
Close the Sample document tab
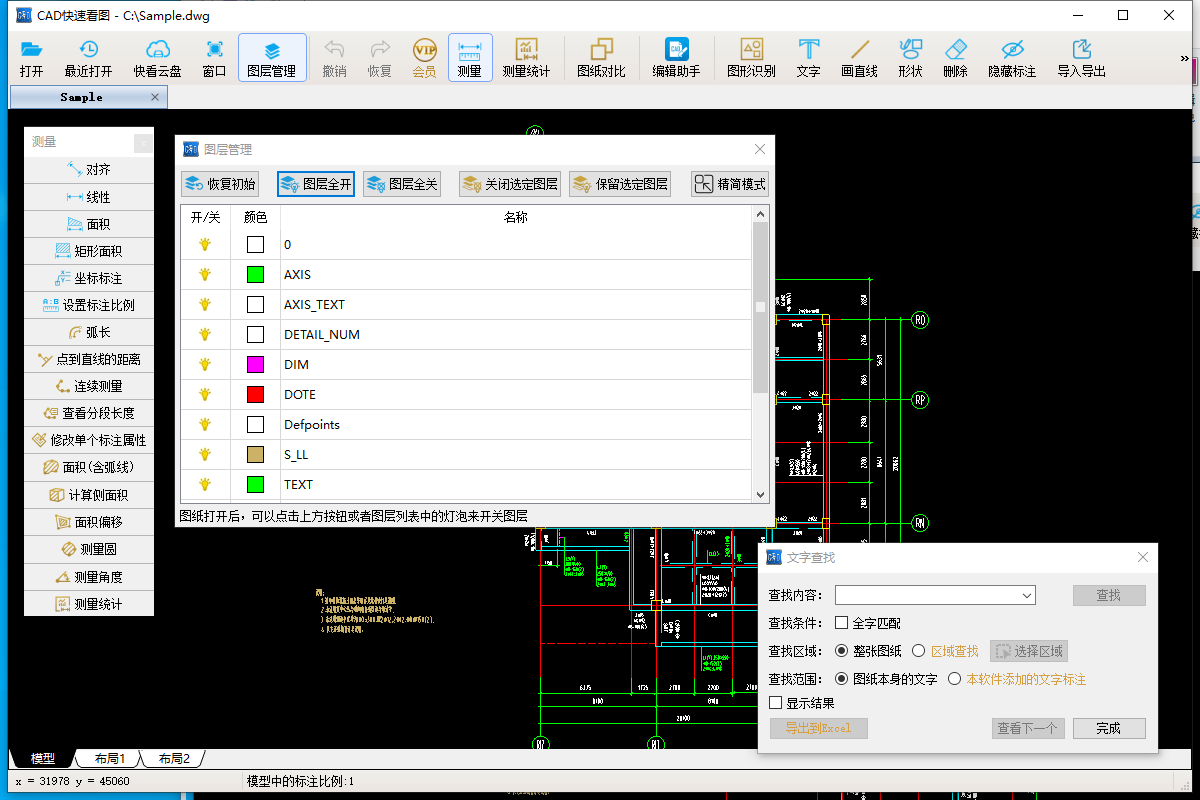pyautogui.click(x=155, y=97)
